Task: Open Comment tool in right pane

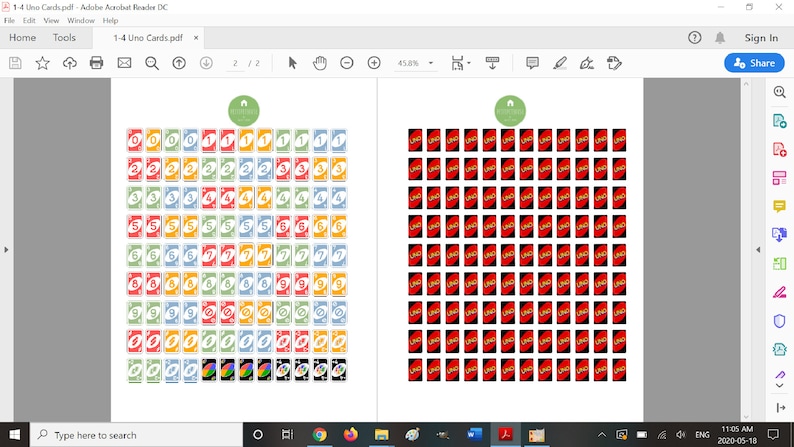Action: (779, 206)
